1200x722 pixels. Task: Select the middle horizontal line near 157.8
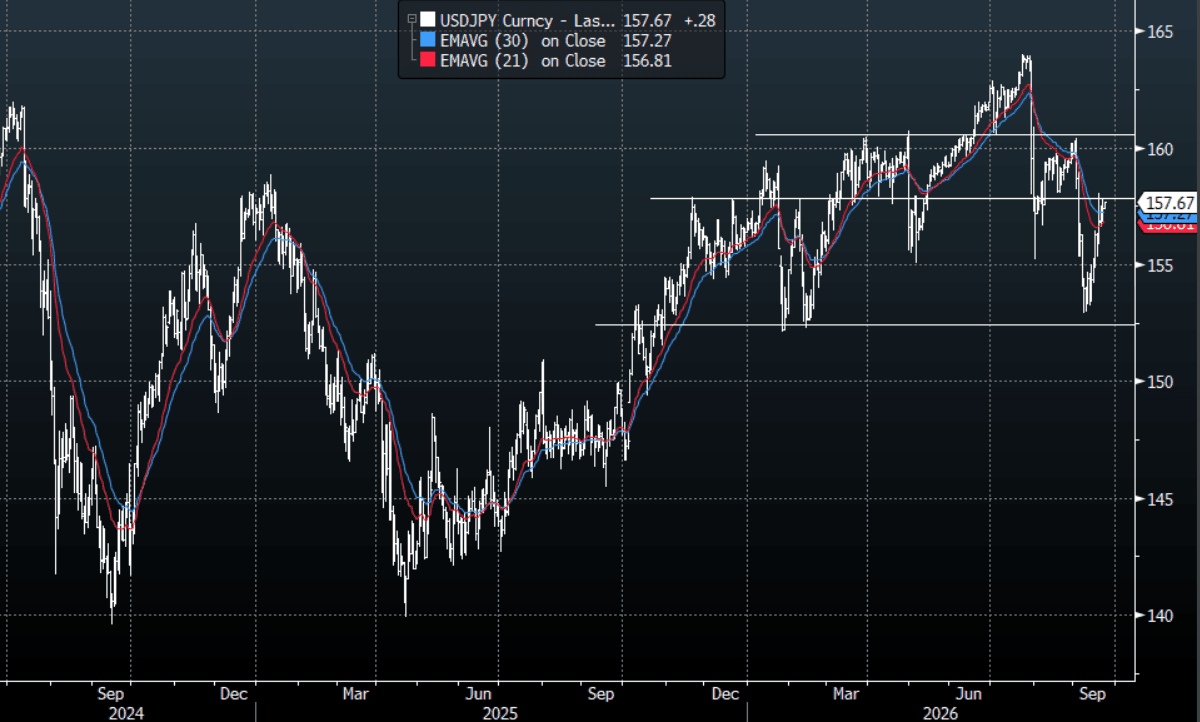point(893,198)
